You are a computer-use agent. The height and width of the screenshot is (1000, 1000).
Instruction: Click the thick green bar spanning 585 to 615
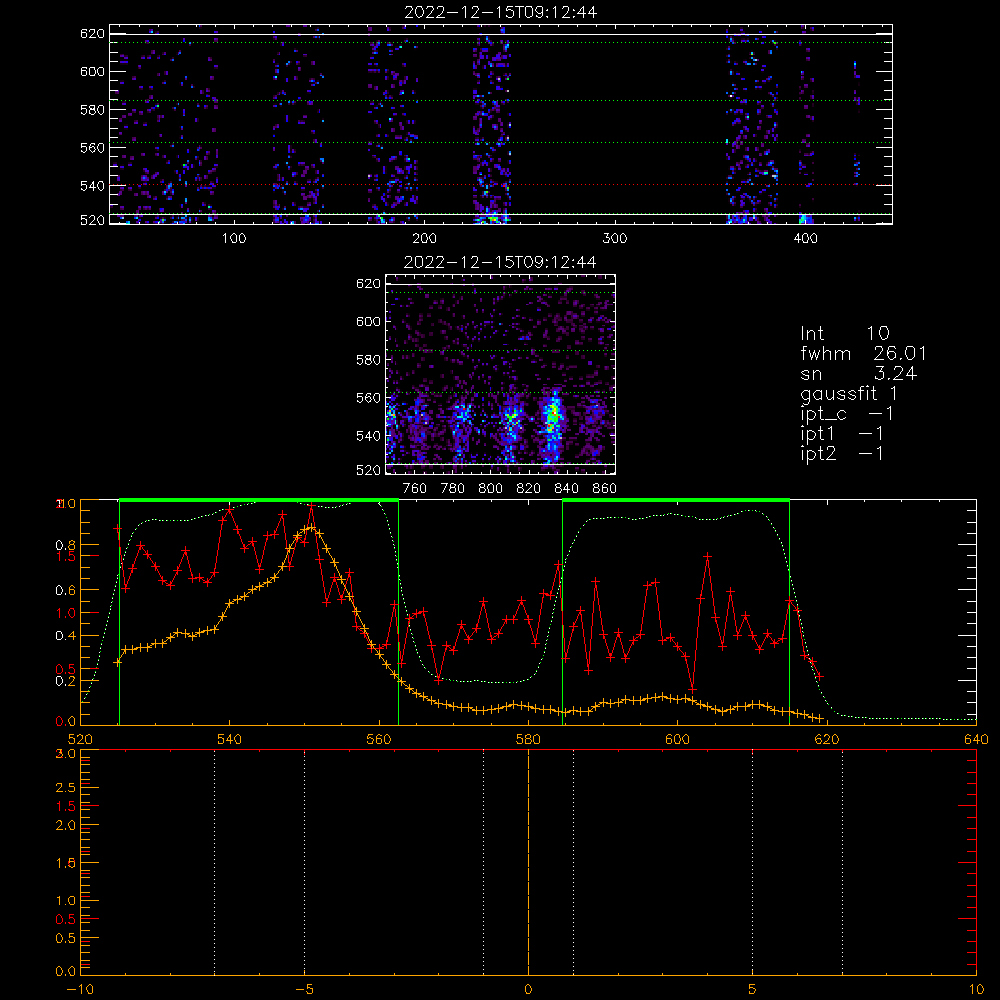click(676, 501)
